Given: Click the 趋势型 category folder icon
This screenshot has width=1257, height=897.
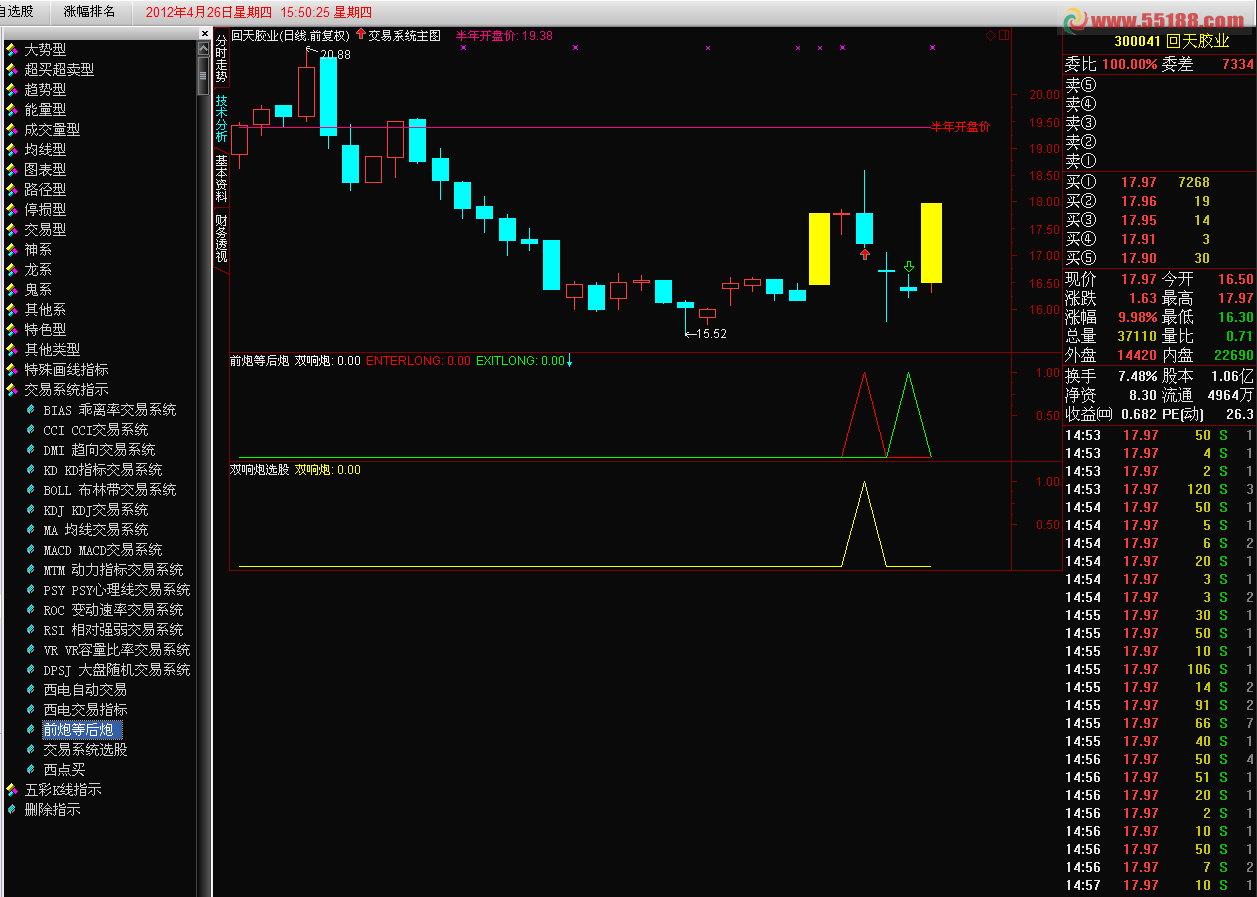Looking at the screenshot, I should tap(12, 90).
